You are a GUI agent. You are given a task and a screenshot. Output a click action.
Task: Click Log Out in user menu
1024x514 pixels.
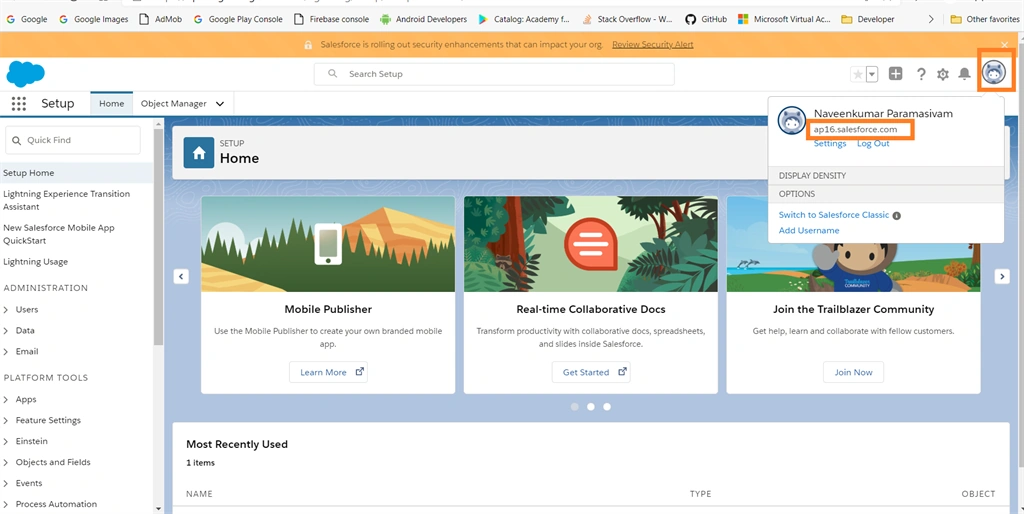pos(873,144)
